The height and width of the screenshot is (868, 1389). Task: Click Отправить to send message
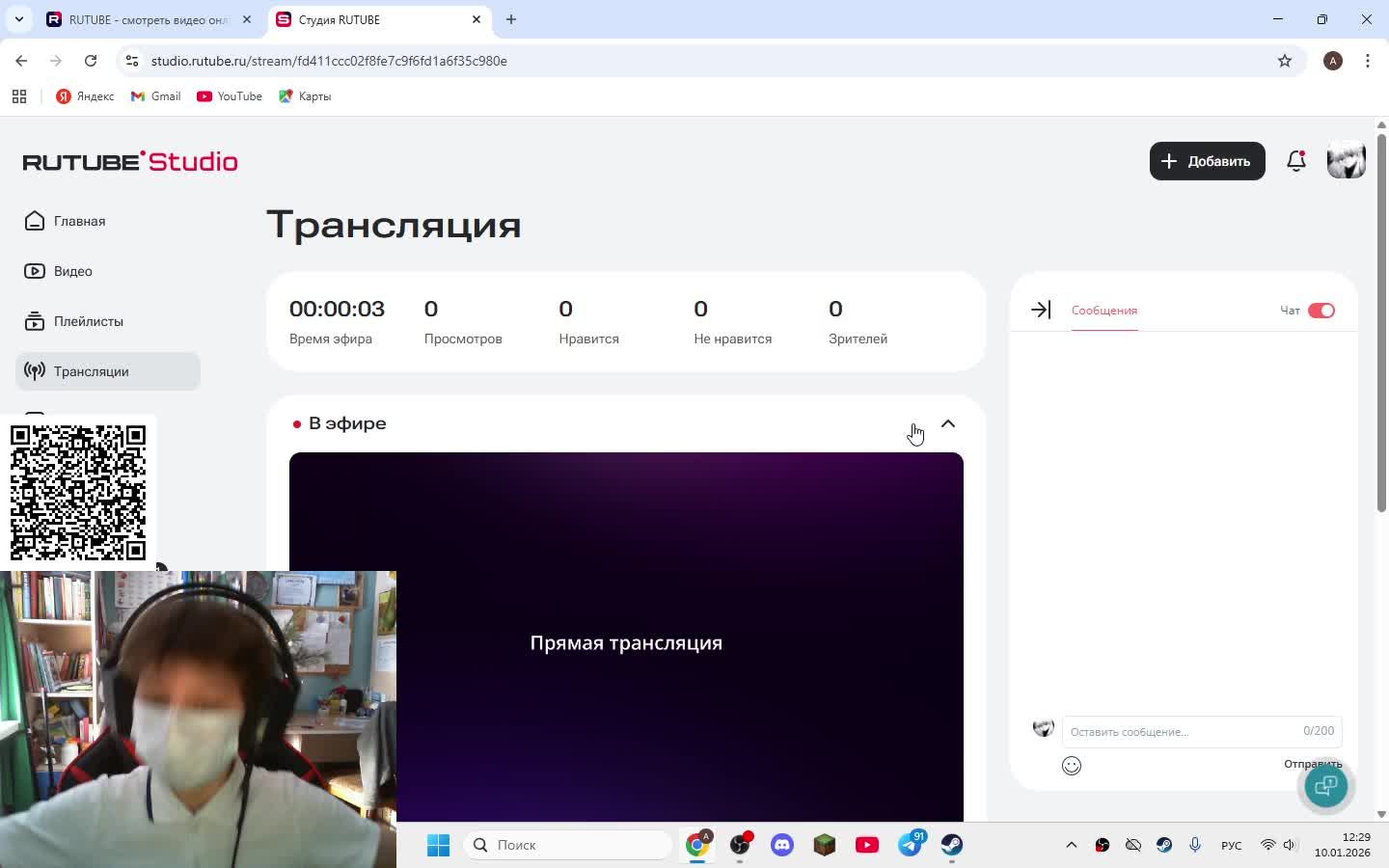(x=1312, y=764)
